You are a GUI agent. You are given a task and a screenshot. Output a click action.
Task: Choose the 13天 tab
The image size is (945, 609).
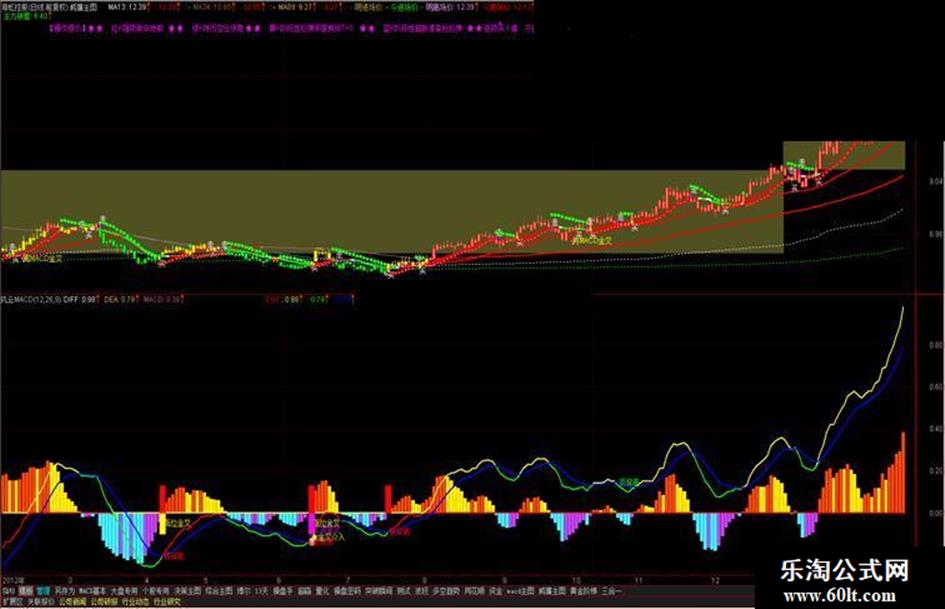pos(261,592)
